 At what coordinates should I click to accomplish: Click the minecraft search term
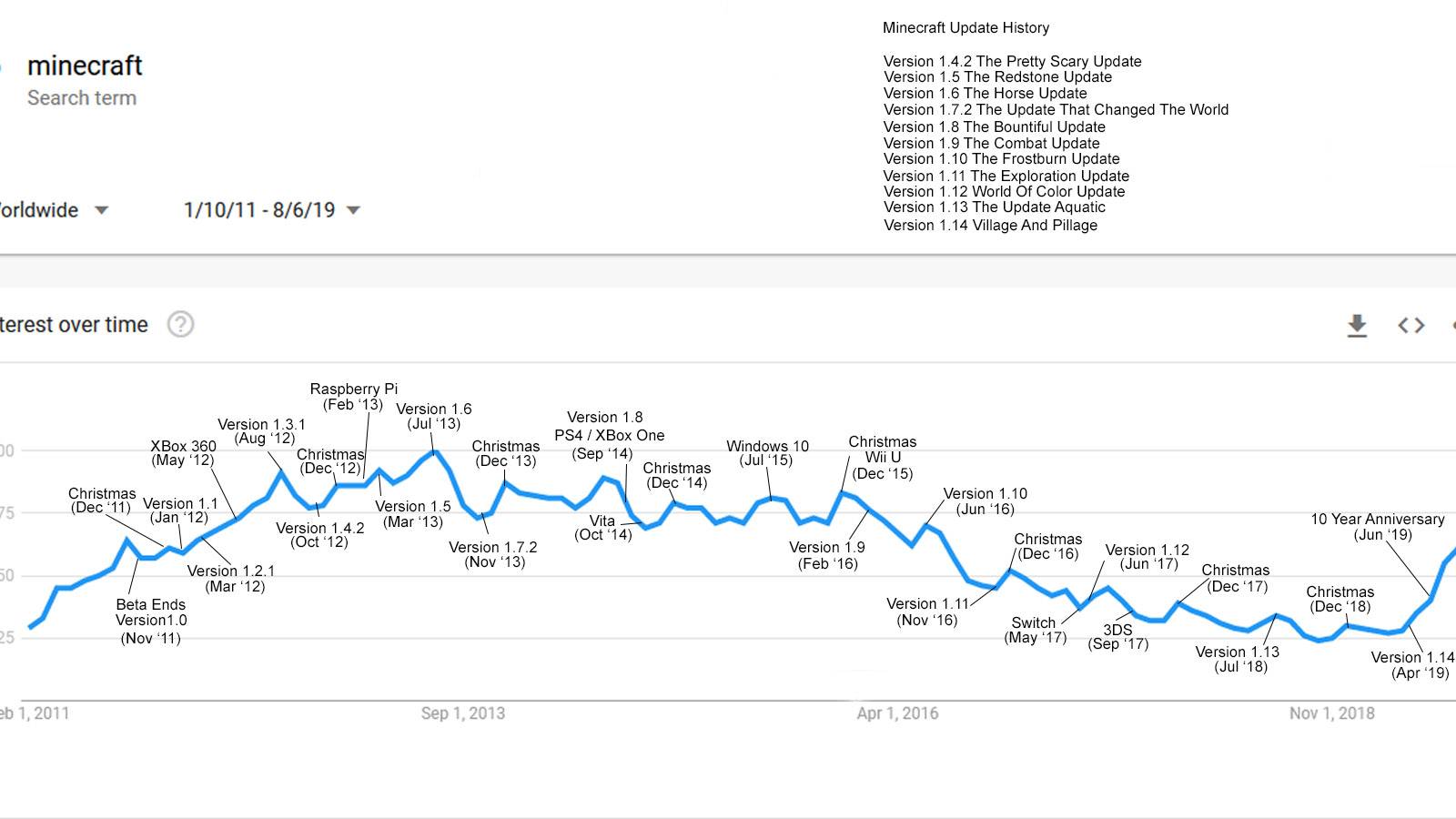click(85, 66)
